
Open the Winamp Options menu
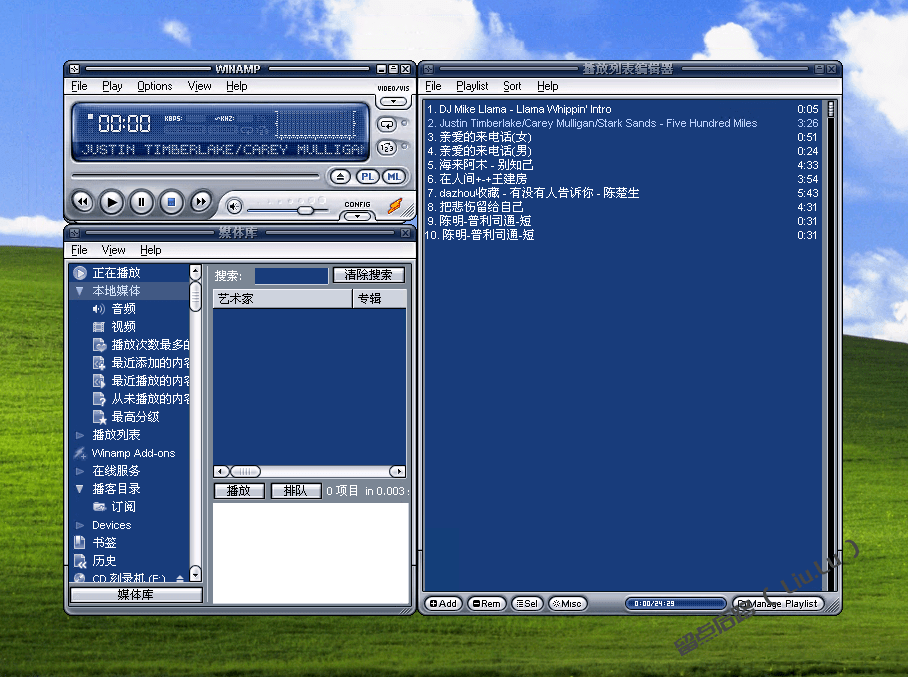pos(155,86)
